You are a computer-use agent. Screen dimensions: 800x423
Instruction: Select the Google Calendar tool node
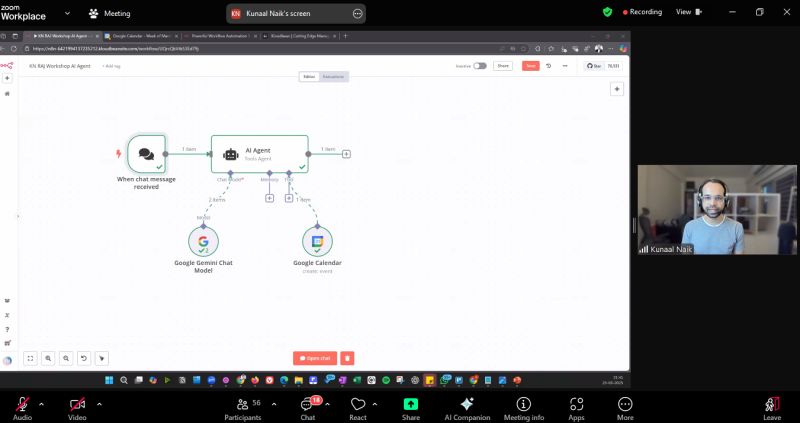(317, 241)
